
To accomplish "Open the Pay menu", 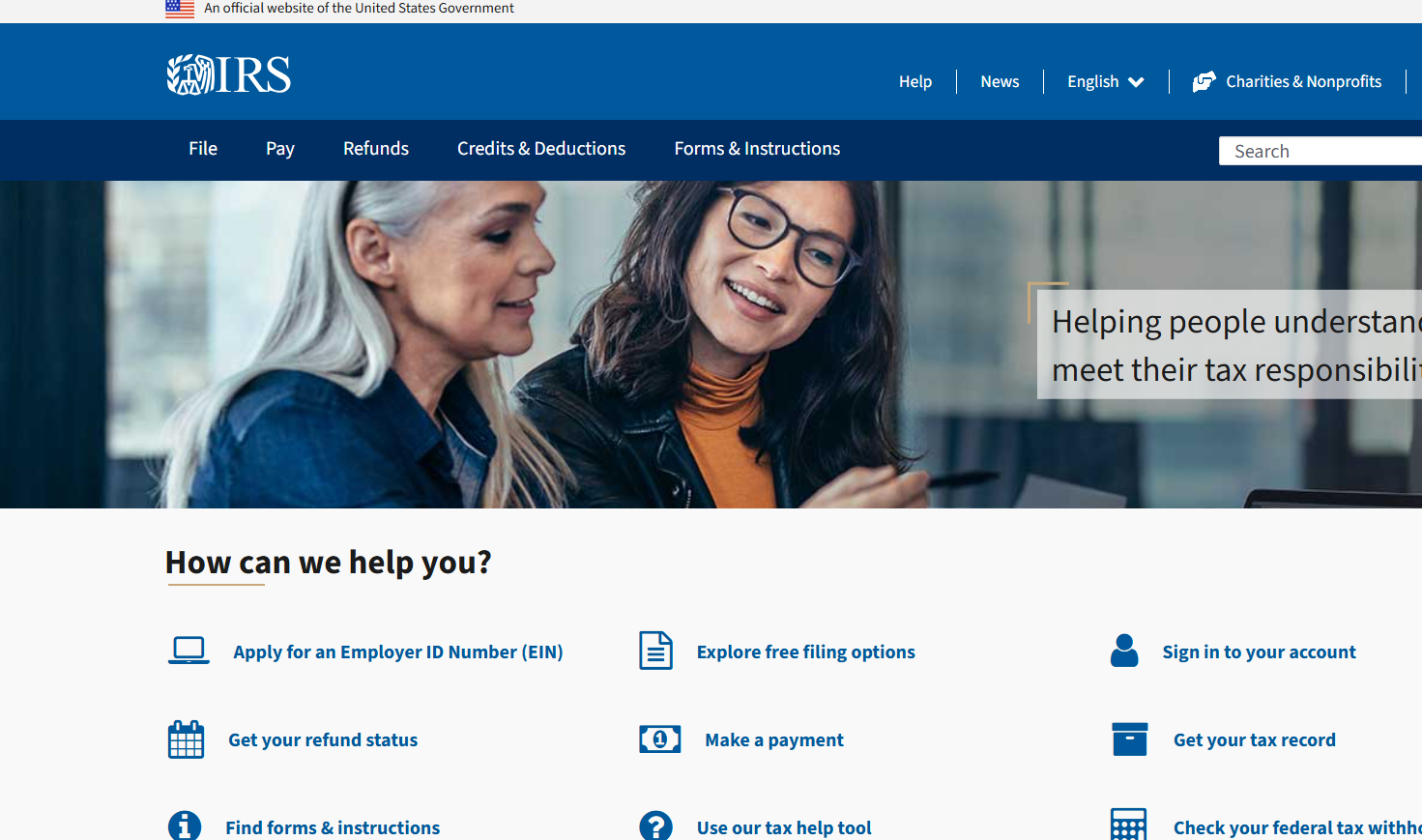I will (280, 149).
